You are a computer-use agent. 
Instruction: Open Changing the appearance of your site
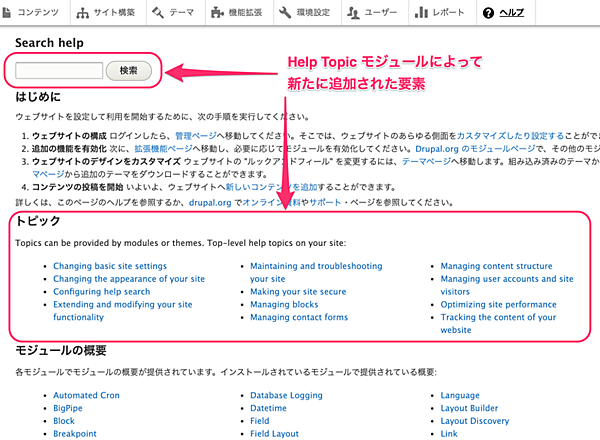[x=129, y=279]
